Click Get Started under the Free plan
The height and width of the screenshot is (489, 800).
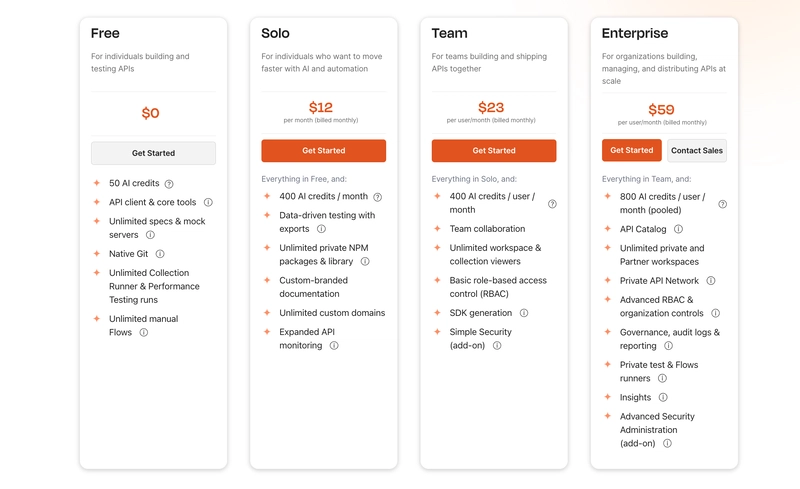[153, 153]
